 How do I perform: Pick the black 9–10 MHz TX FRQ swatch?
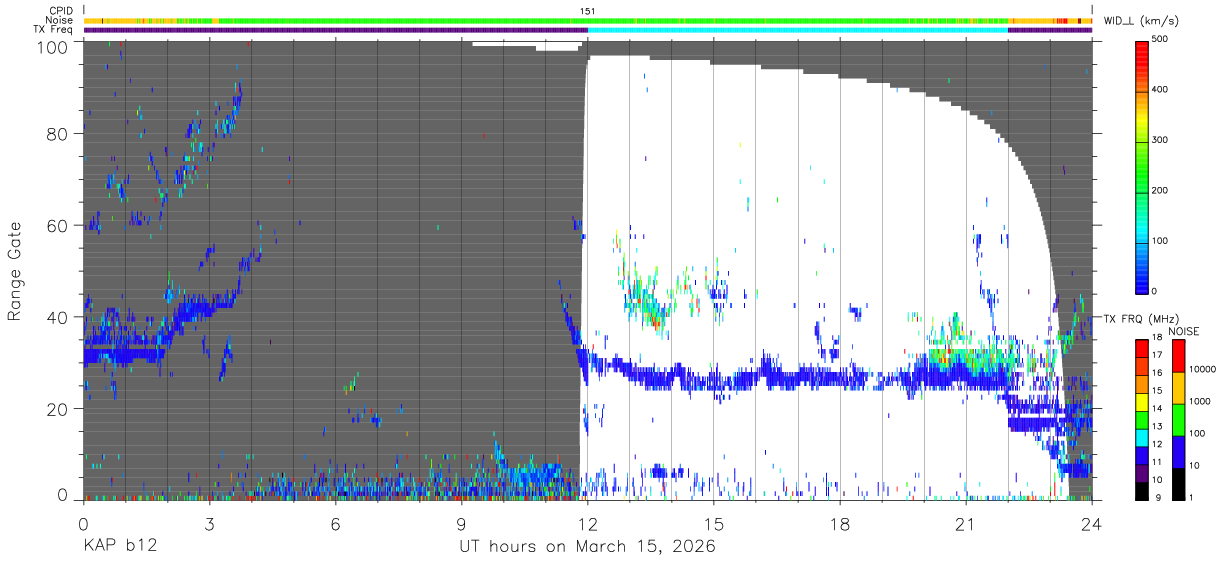tap(1142, 489)
